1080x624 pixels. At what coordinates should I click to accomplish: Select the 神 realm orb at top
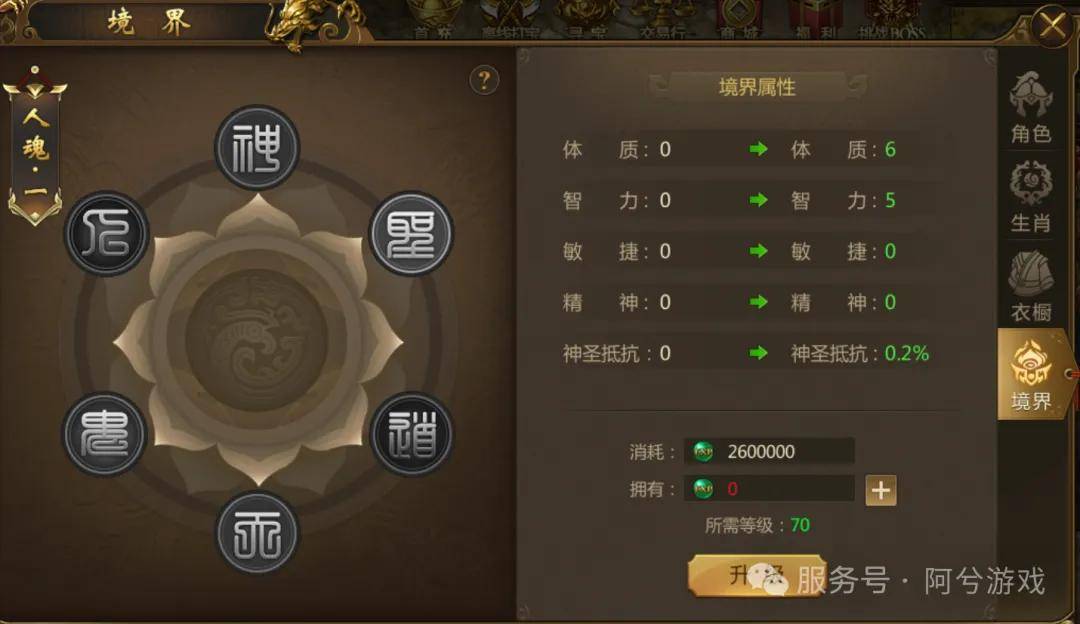pyautogui.click(x=257, y=148)
